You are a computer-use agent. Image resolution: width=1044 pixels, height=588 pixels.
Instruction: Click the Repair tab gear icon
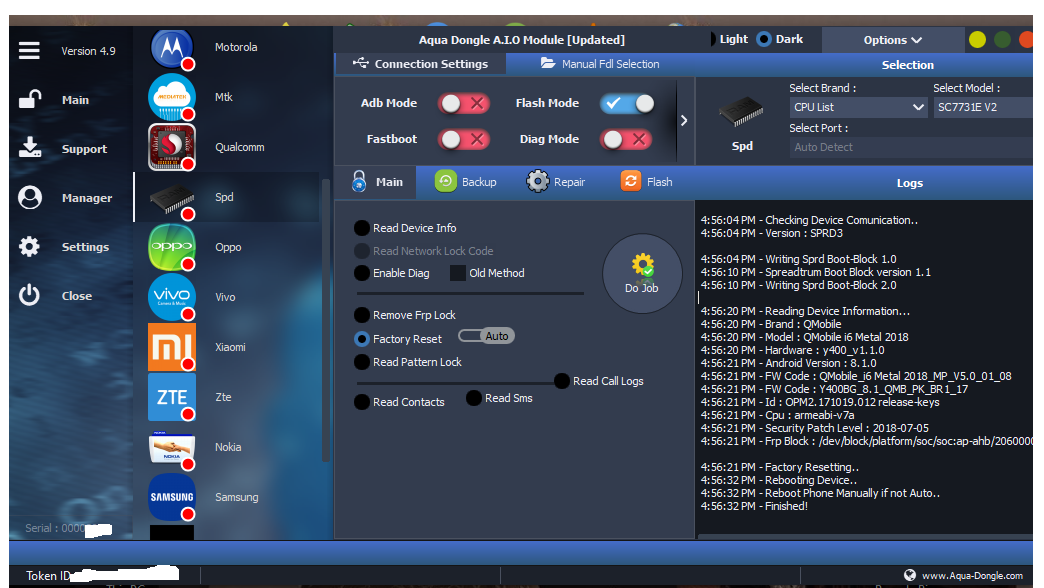537,181
